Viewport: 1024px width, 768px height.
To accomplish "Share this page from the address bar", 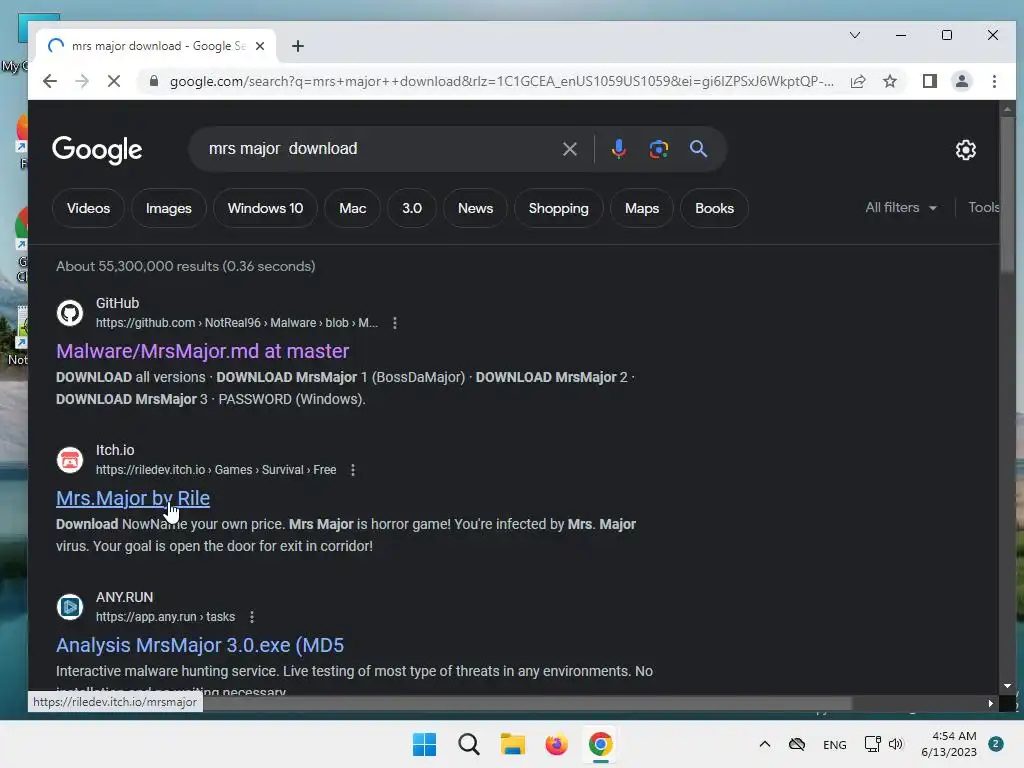I will 857,81.
